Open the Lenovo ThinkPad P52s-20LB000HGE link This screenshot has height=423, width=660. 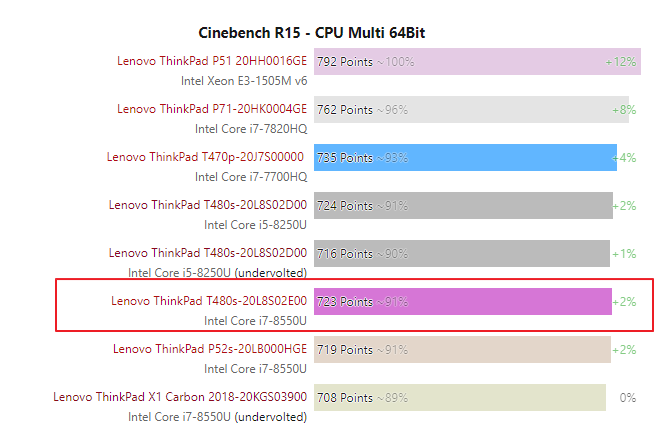point(210,349)
